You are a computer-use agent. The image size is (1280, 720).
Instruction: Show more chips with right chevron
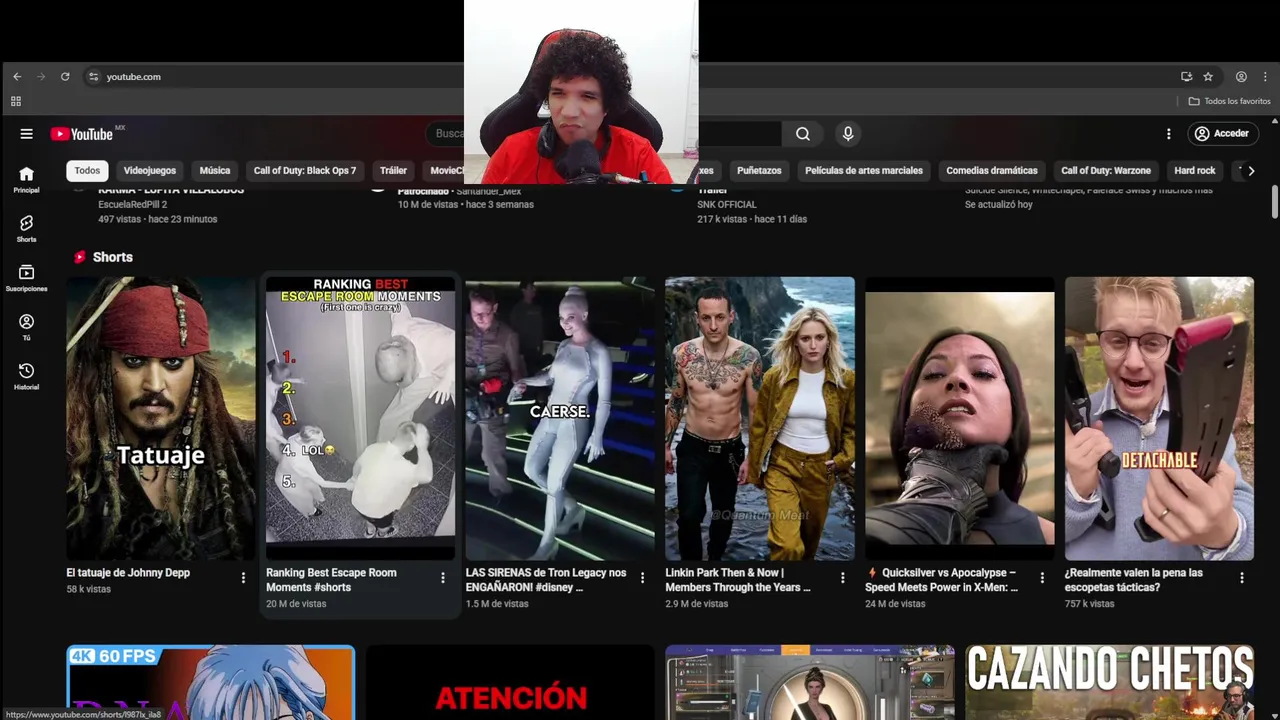click(x=1250, y=171)
